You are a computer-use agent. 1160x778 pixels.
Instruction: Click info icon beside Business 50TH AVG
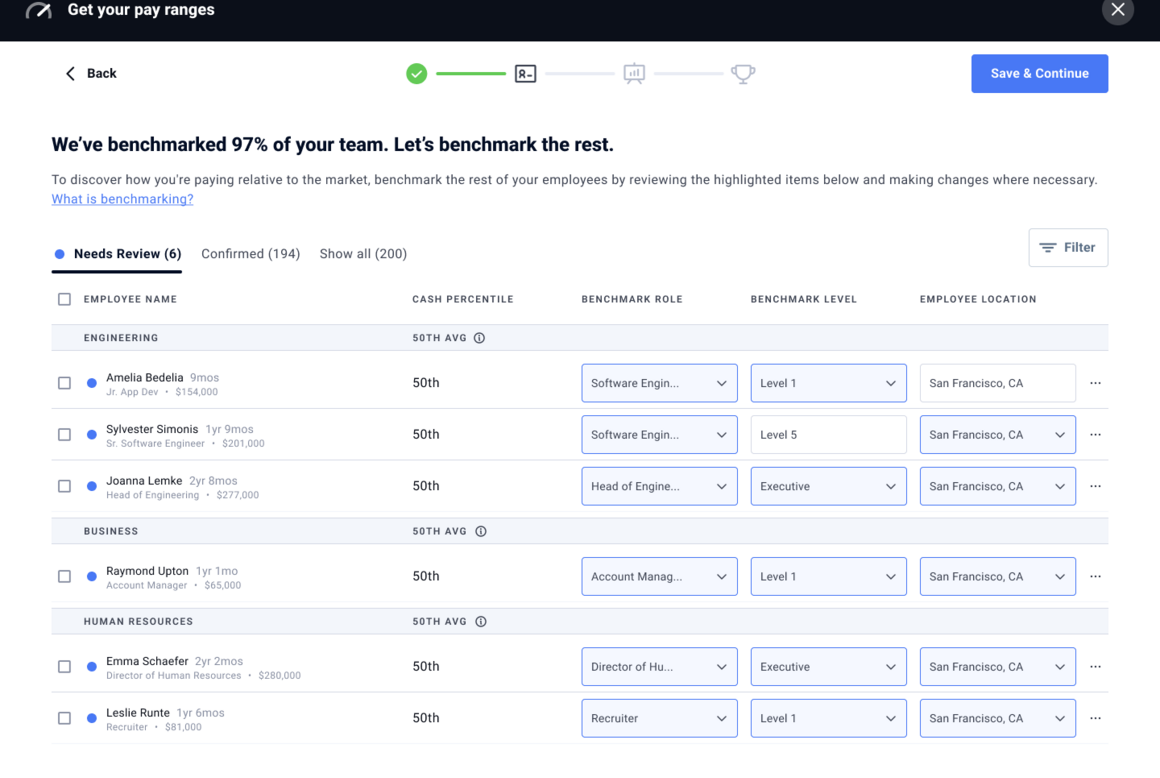(x=481, y=532)
